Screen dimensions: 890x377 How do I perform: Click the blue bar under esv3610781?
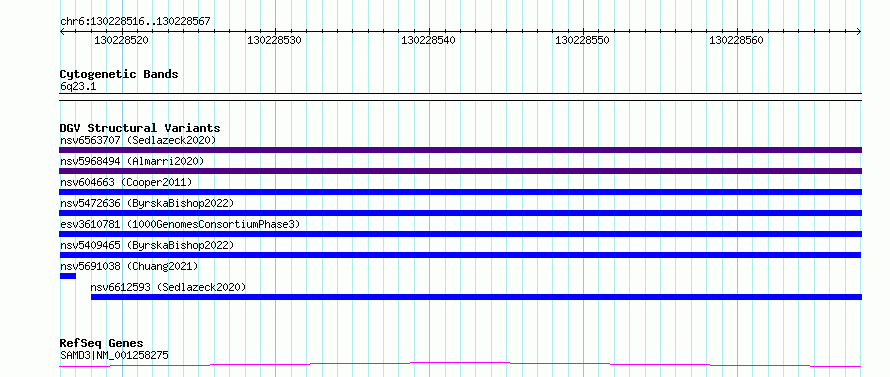(460, 234)
